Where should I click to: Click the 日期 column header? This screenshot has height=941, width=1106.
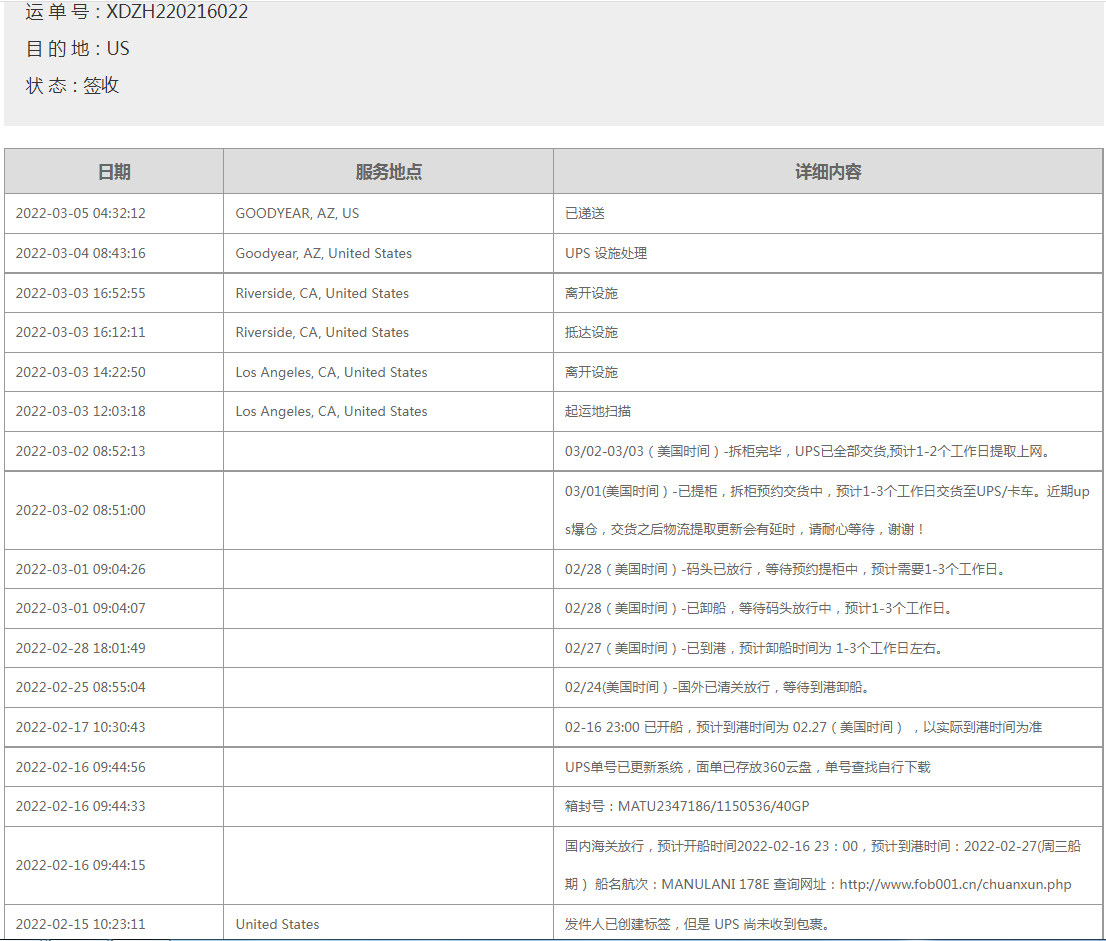[x=114, y=172]
